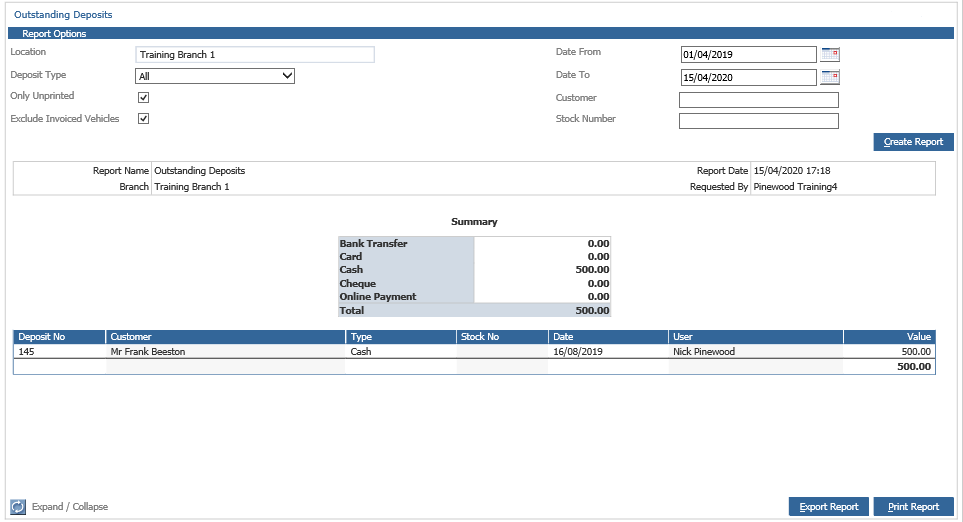Open the Deposit Type dropdown
Viewport: 963px width, 522px height.
(x=215, y=76)
